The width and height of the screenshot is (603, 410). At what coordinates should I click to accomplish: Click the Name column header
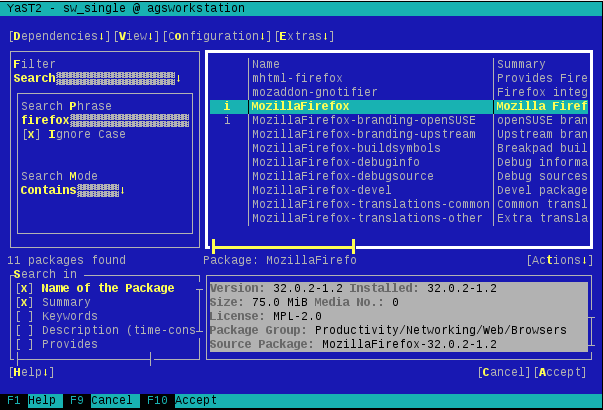point(266,64)
